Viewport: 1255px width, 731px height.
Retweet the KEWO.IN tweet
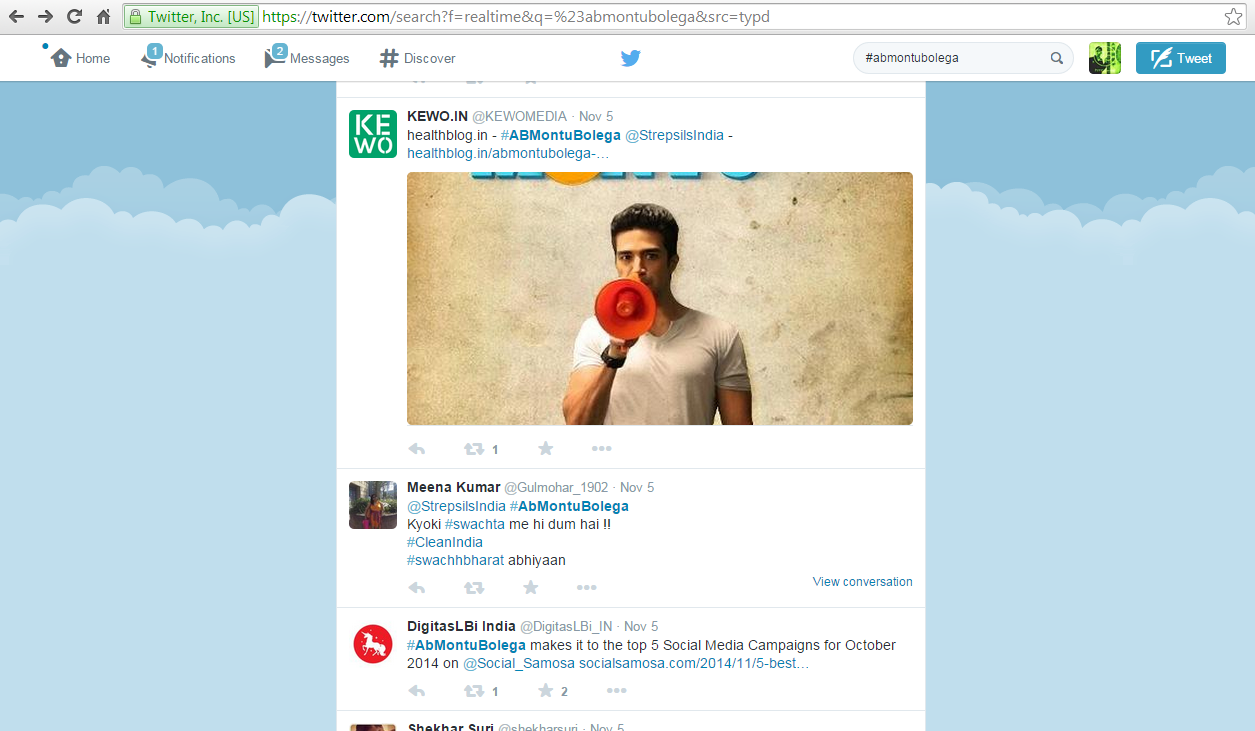474,449
